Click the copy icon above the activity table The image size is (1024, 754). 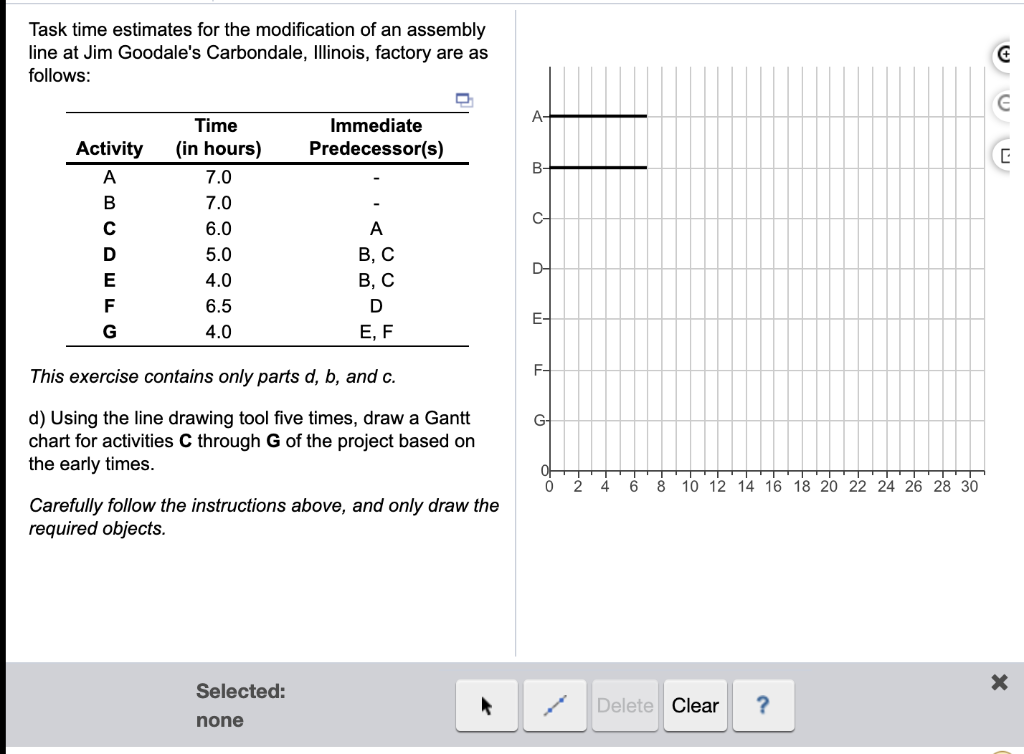click(461, 100)
